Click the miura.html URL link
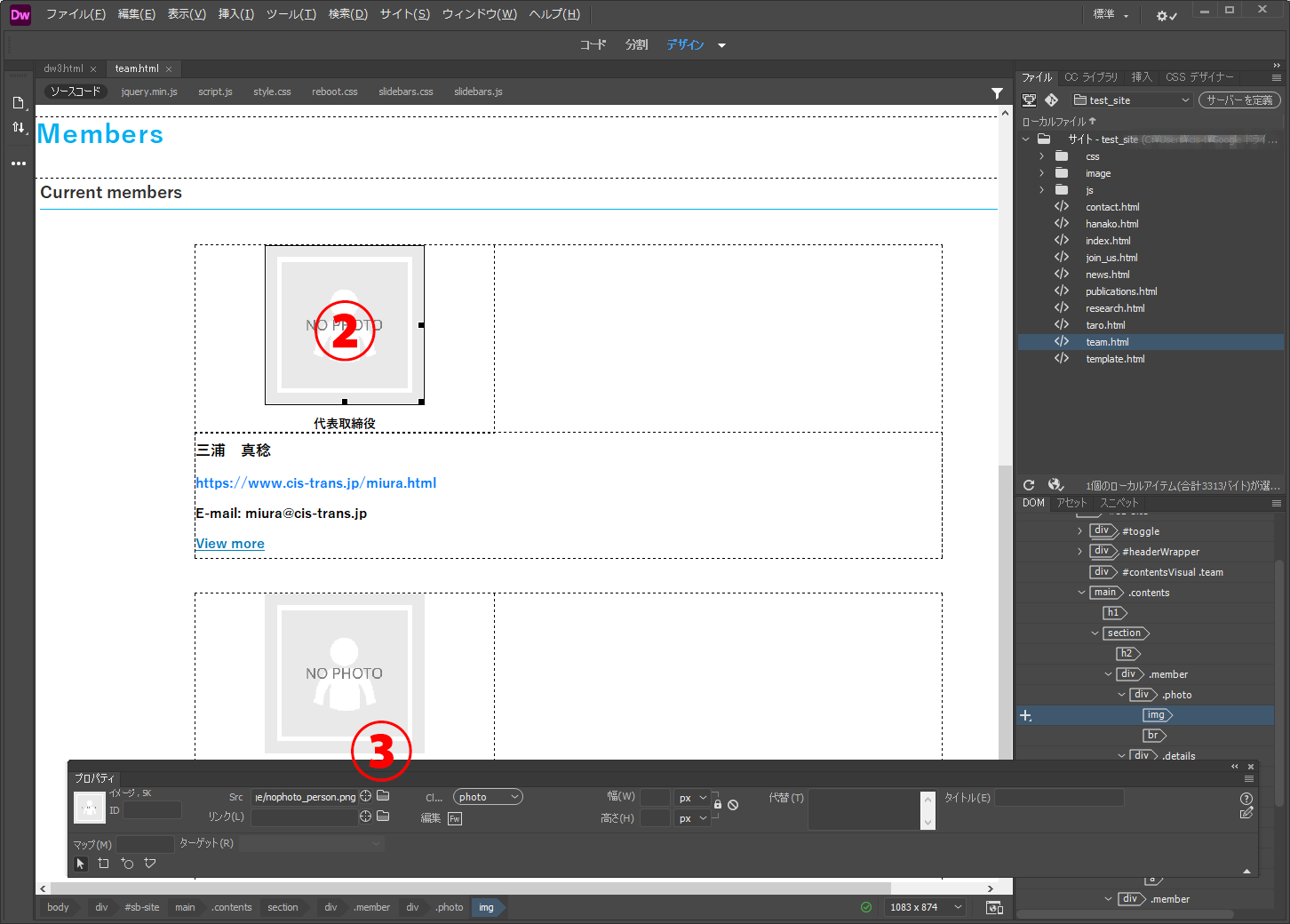This screenshot has width=1290, height=924. click(x=316, y=483)
